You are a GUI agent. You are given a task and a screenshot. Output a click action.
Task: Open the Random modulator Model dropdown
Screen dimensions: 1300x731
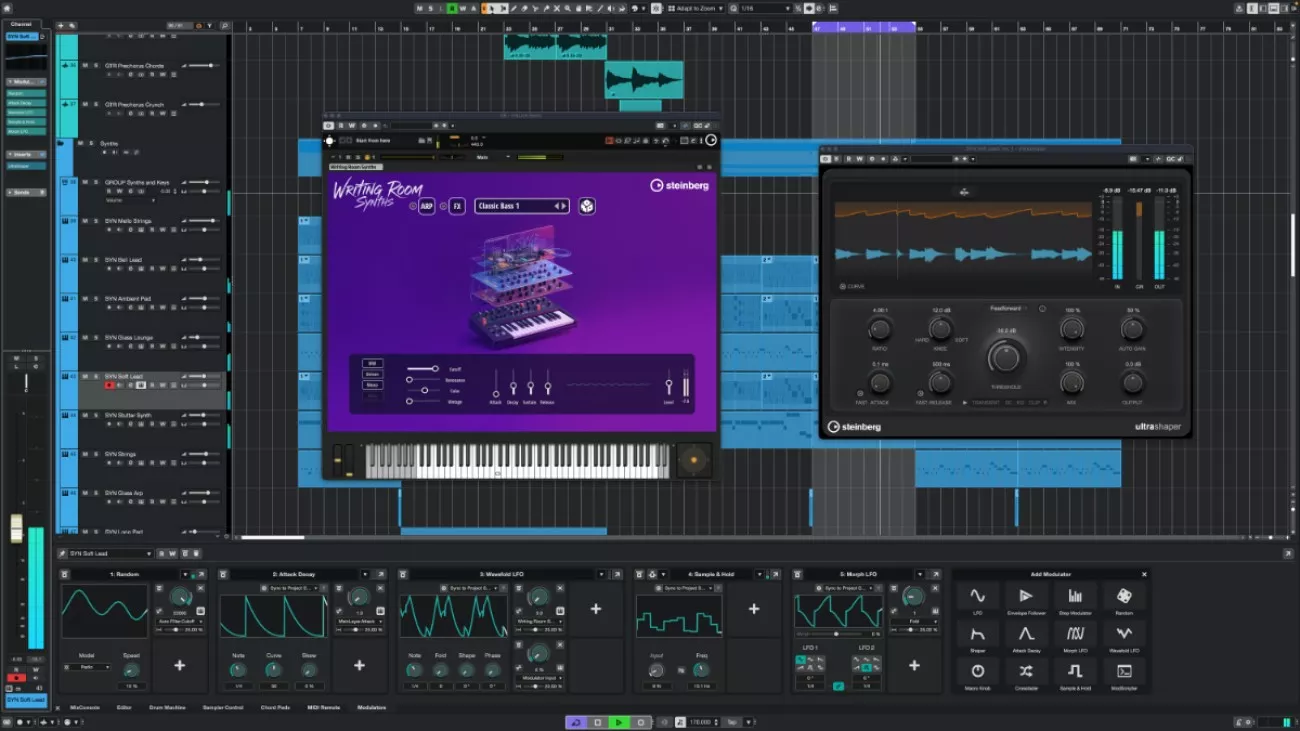[x=86, y=667]
